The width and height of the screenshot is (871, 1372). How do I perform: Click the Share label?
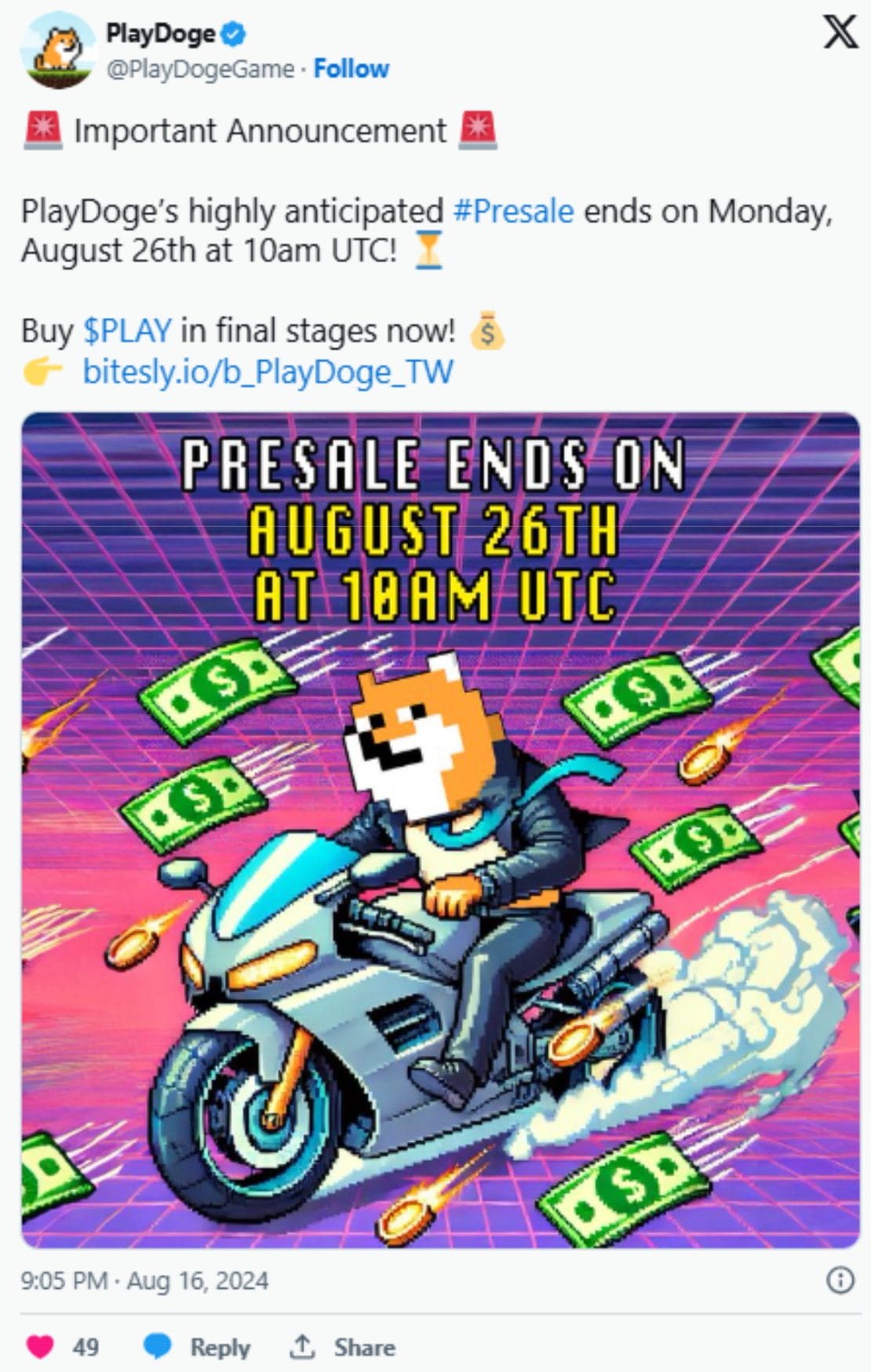coord(364,1347)
